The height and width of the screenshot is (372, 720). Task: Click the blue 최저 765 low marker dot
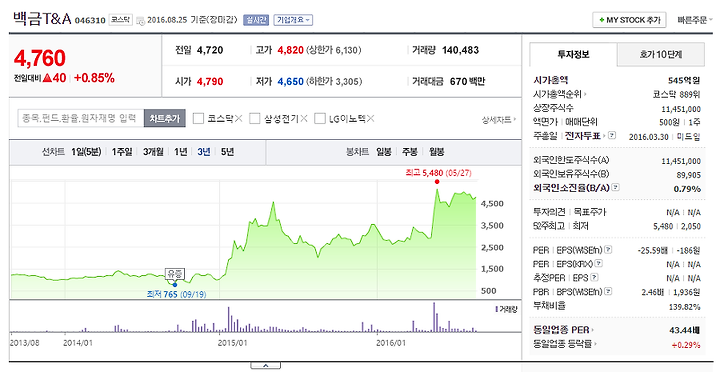(x=174, y=285)
